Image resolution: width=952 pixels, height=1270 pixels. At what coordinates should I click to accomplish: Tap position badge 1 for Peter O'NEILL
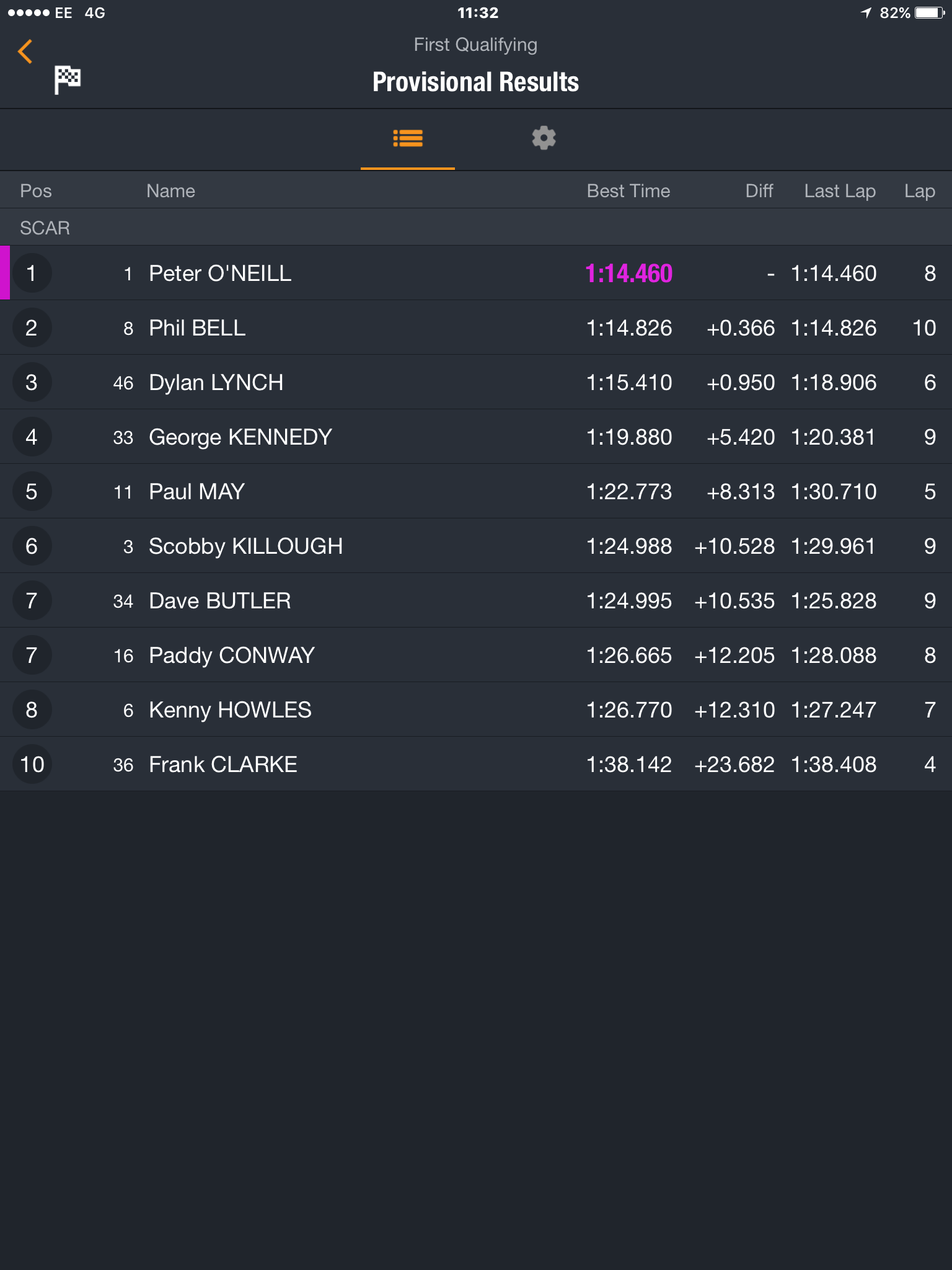click(32, 273)
